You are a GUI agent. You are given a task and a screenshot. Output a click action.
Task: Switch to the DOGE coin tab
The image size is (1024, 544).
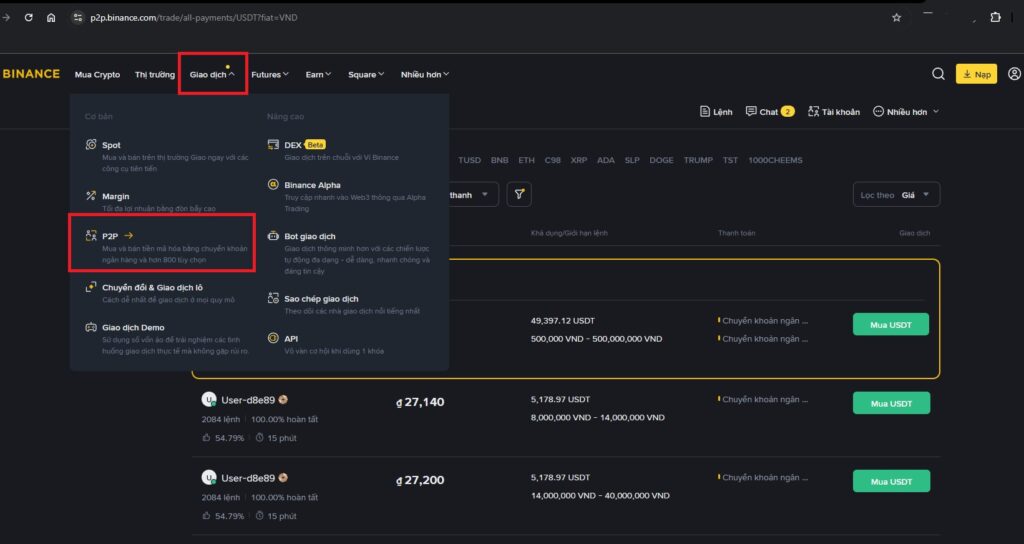662,160
